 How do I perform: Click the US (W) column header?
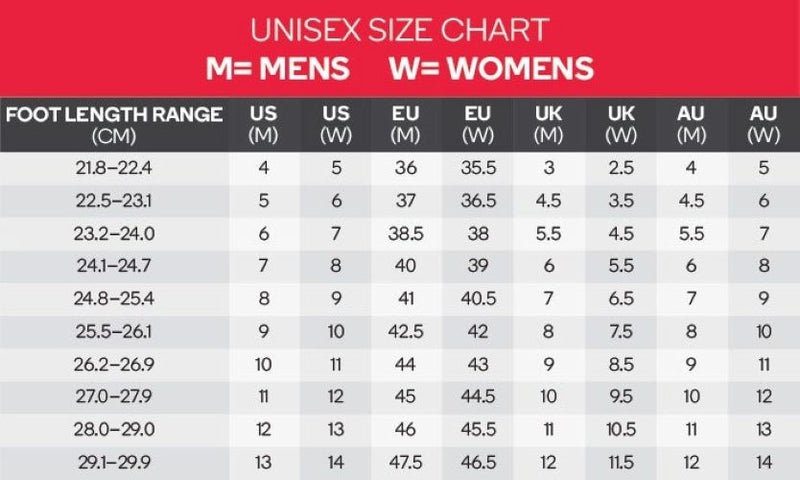tap(336, 123)
